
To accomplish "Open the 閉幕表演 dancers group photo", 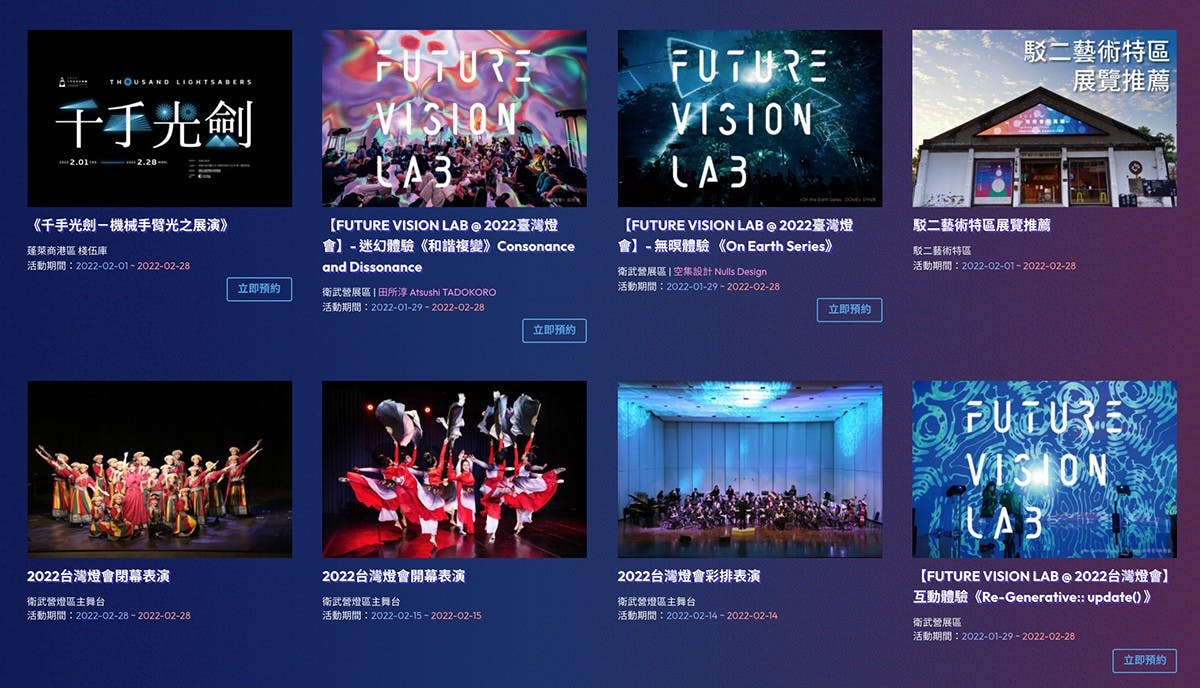I will coord(159,469).
